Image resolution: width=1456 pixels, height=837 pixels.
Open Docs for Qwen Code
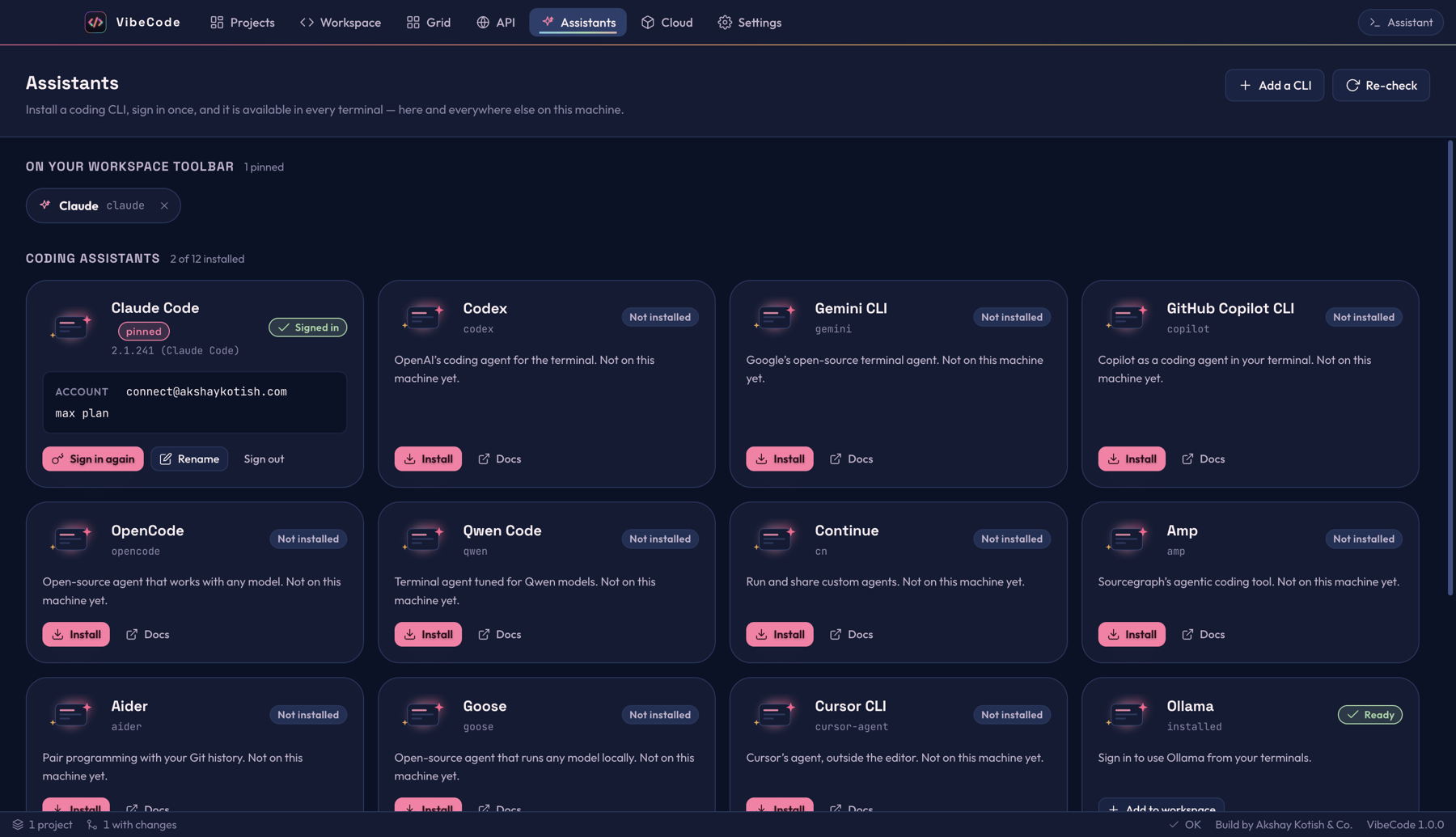click(x=499, y=634)
